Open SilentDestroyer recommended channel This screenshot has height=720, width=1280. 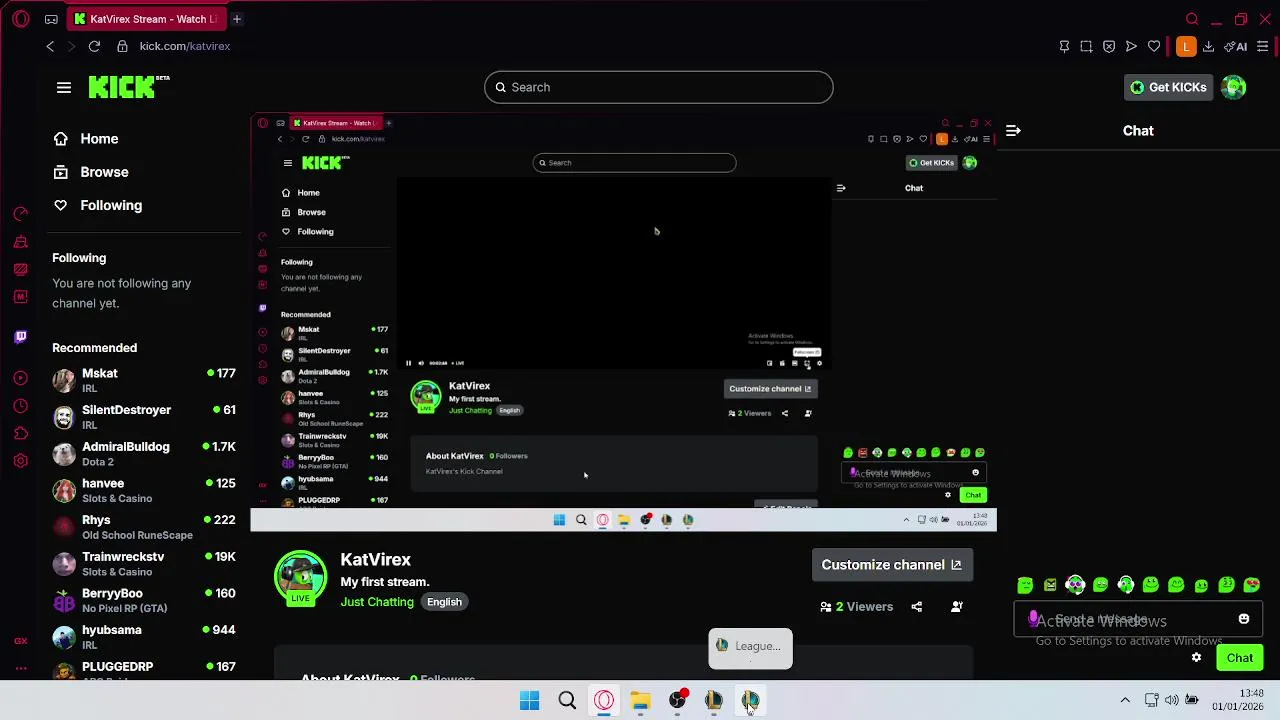click(144, 417)
